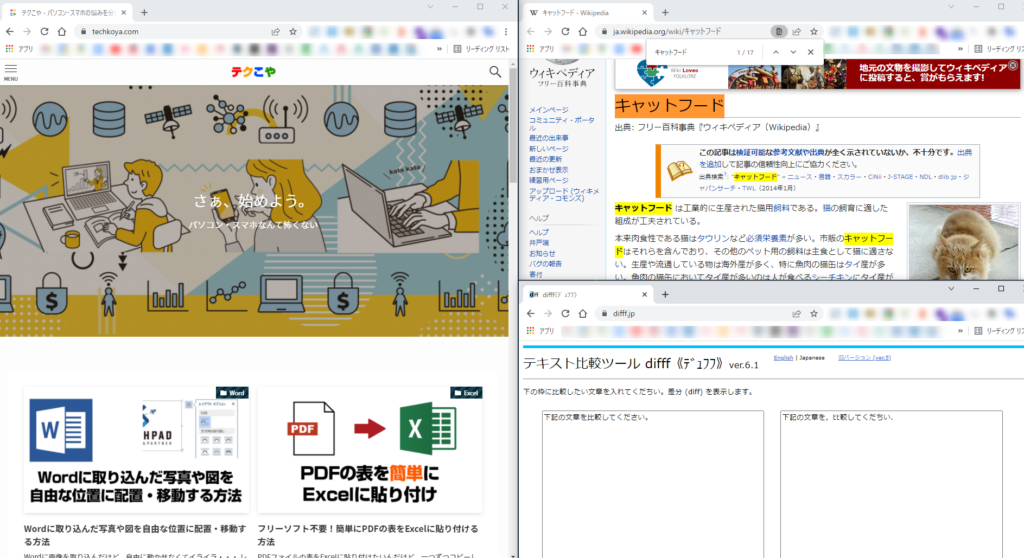Open tab search dropdown in Wikipedia window
This screenshot has width=1024, height=558.
click(x=951, y=7)
